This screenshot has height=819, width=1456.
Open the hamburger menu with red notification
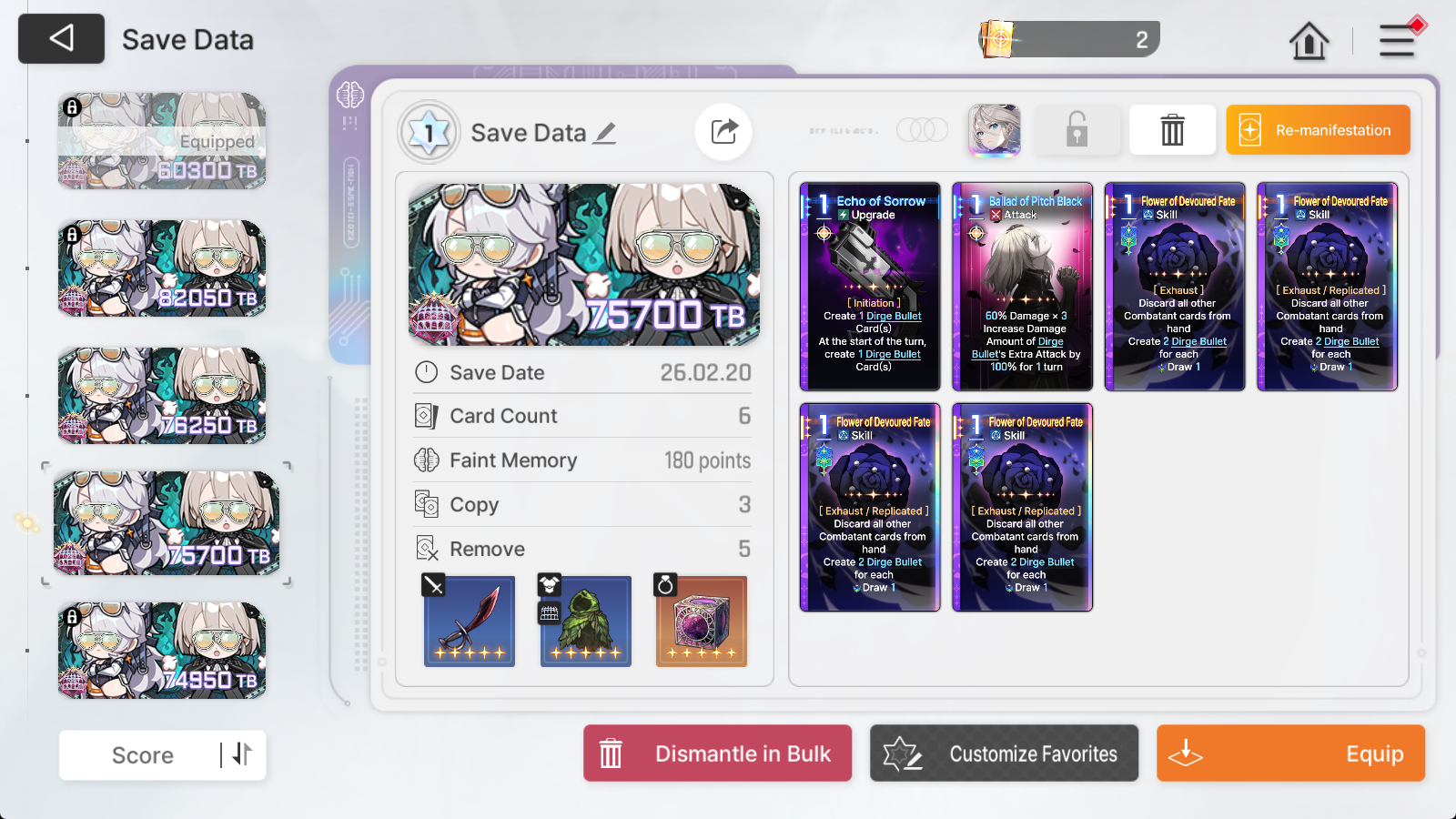coord(1399,39)
